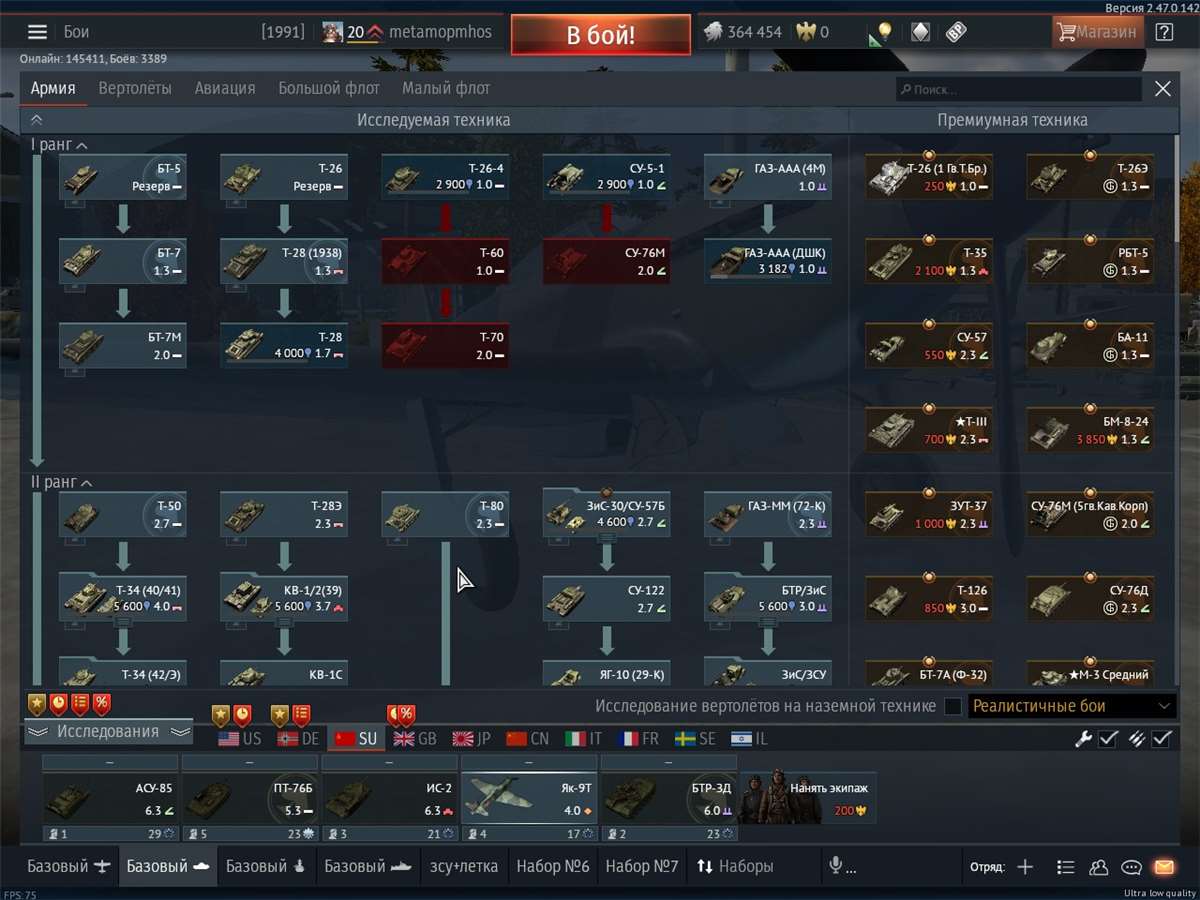This screenshot has height=900, width=1200.
Task: Select the DE nation tab
Action: click(297, 739)
